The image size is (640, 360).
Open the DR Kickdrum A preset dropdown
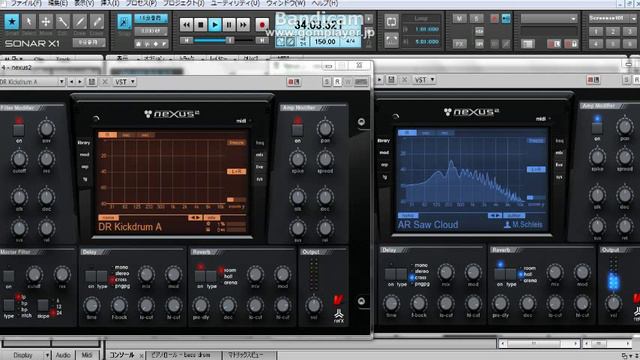61,82
